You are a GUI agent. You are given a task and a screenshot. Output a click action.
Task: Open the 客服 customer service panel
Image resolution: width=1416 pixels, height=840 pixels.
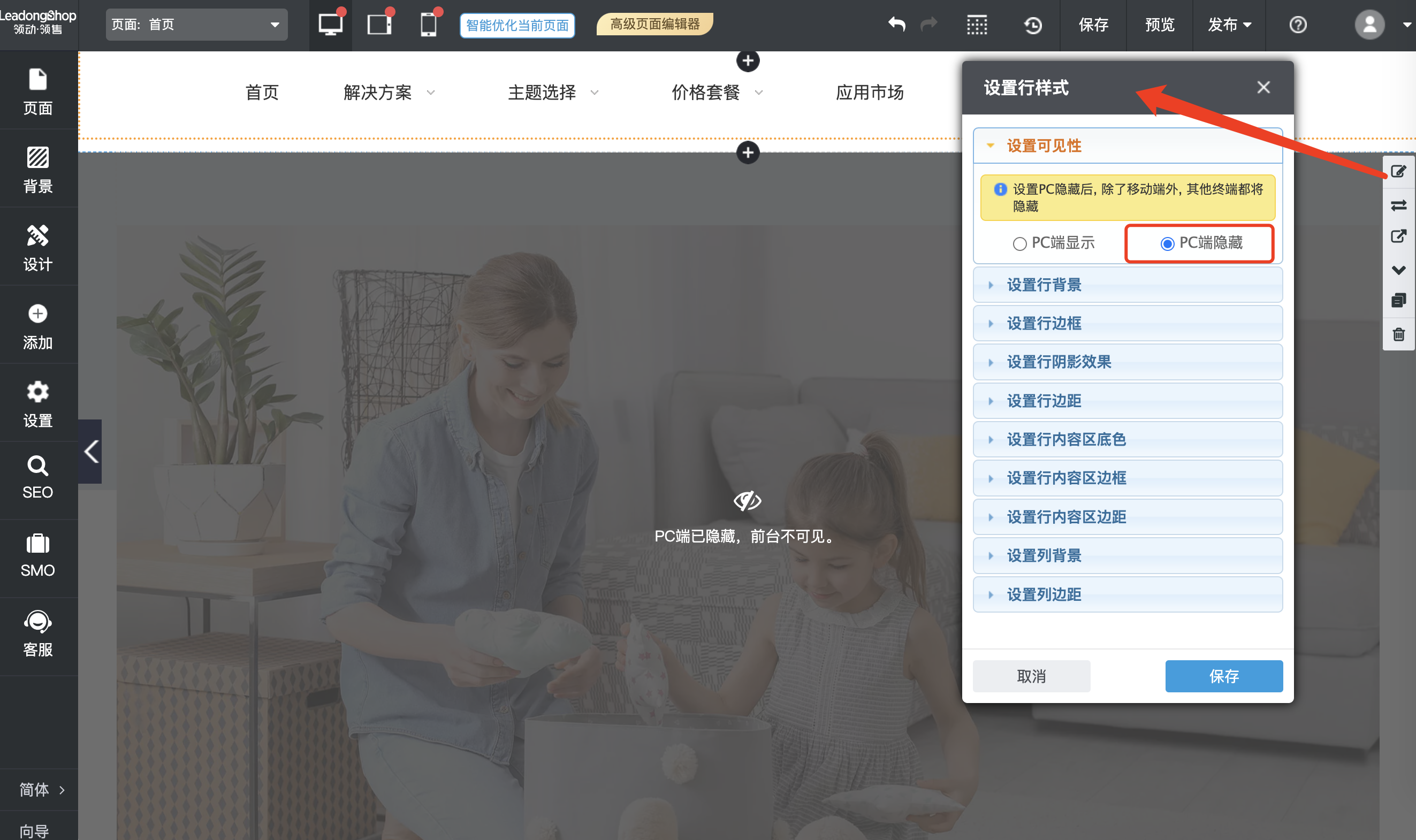click(37, 634)
